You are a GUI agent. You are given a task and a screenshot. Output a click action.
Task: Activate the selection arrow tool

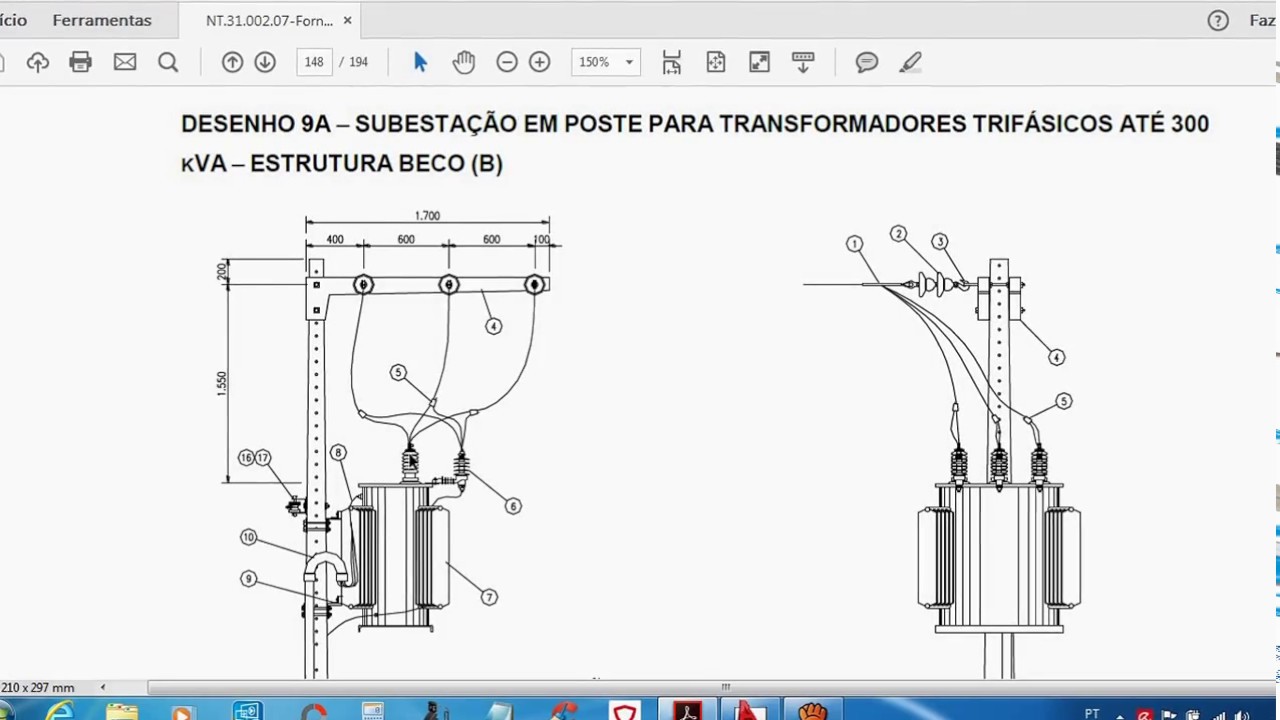[420, 62]
